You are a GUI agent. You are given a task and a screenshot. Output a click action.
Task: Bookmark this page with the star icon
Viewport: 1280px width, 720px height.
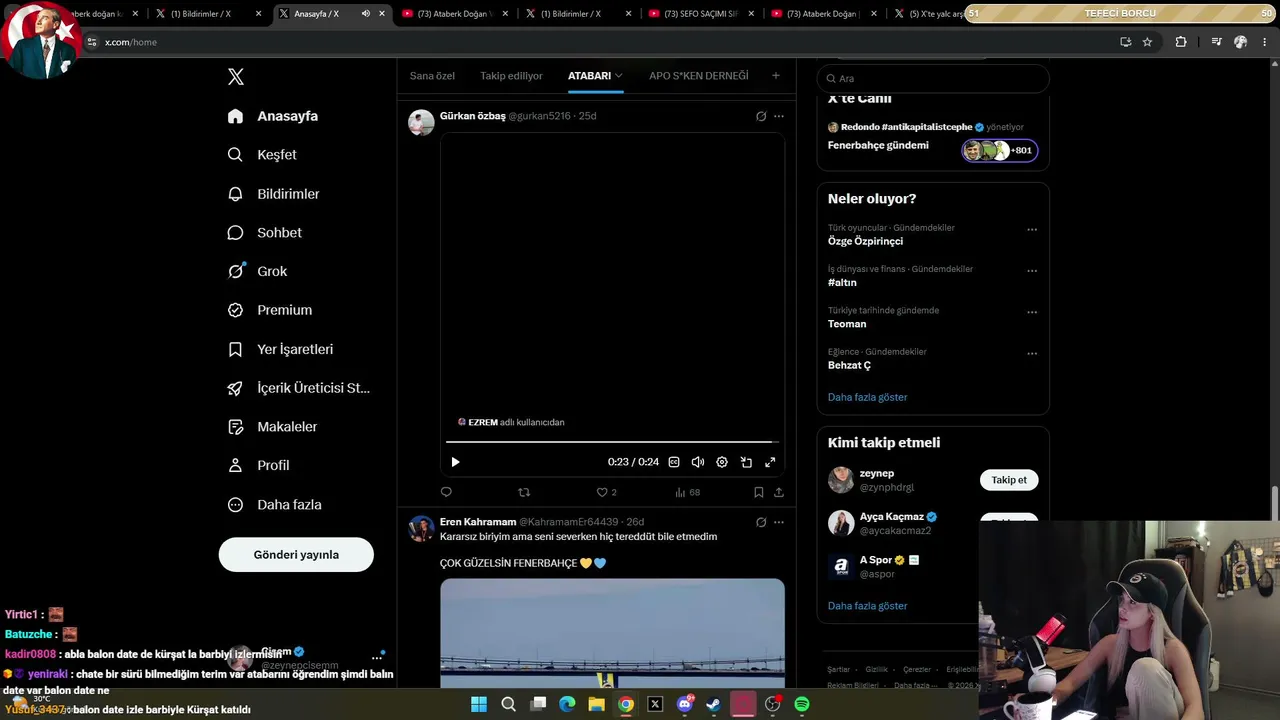pos(1147,42)
